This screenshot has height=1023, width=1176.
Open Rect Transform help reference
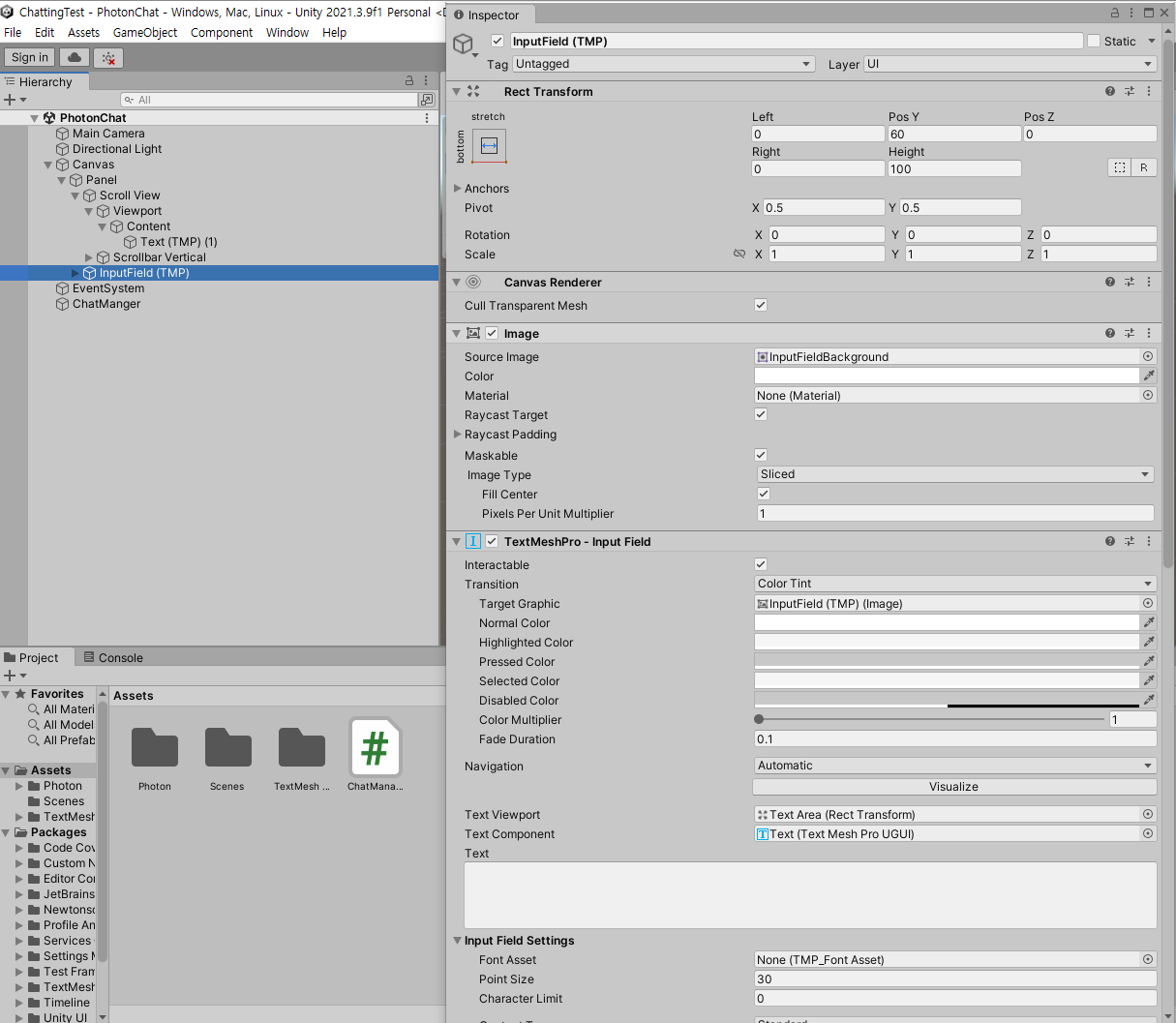(x=1110, y=91)
